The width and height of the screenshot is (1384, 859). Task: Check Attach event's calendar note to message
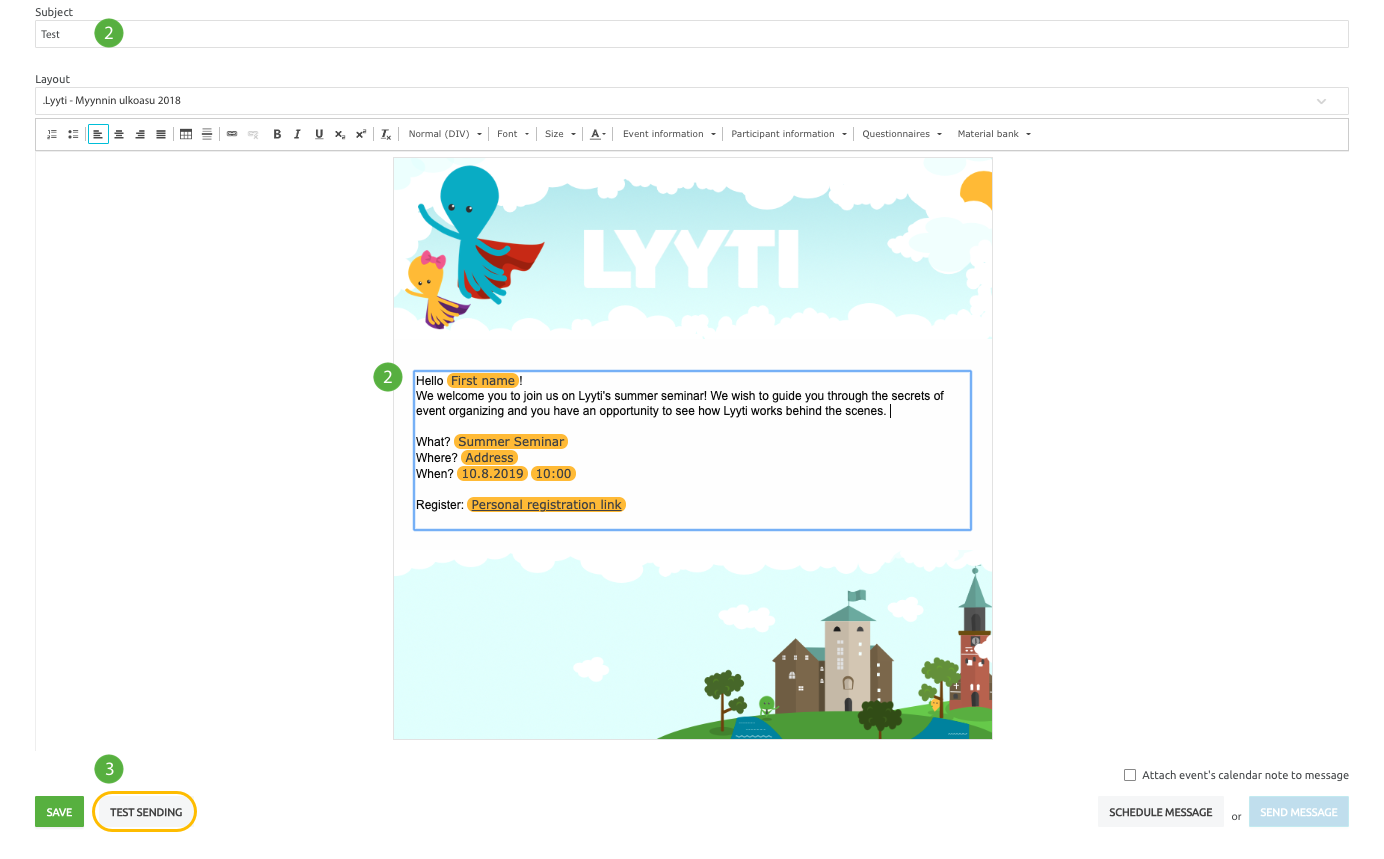click(1130, 775)
